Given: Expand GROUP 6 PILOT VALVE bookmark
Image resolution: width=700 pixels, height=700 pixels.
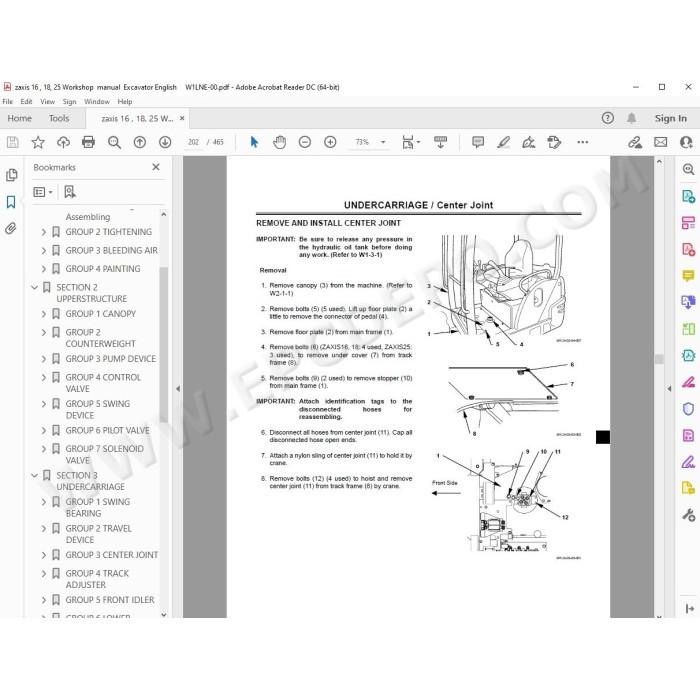Looking at the screenshot, I should (44, 430).
